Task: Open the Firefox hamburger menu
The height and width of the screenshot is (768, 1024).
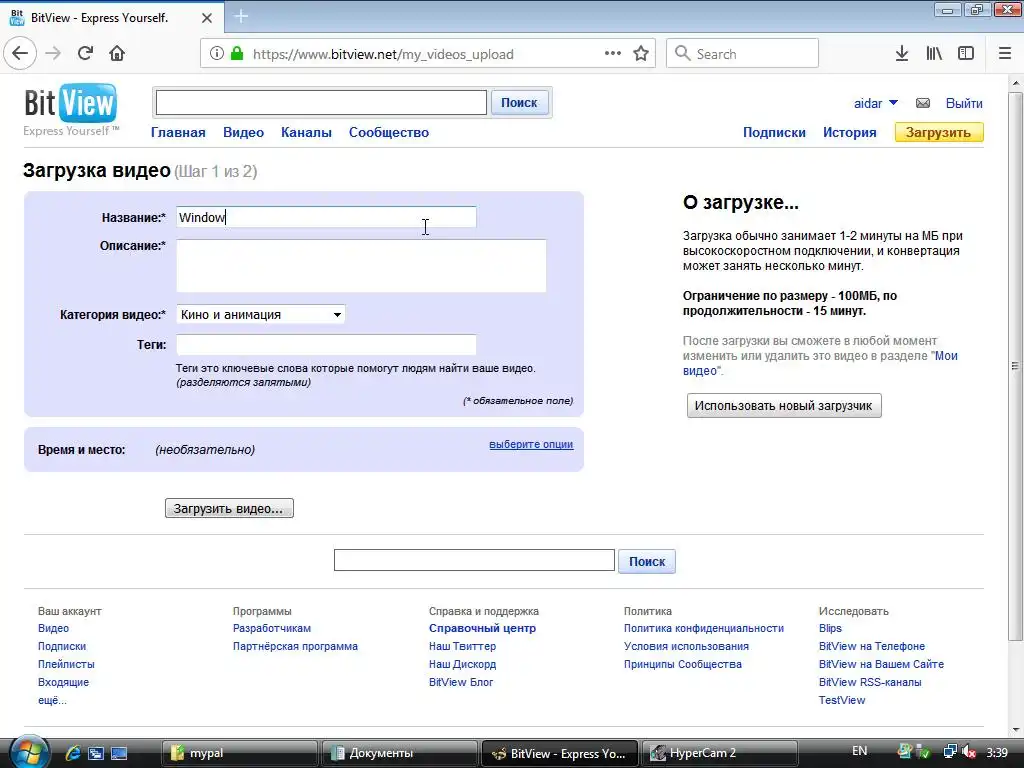Action: coord(1005,54)
